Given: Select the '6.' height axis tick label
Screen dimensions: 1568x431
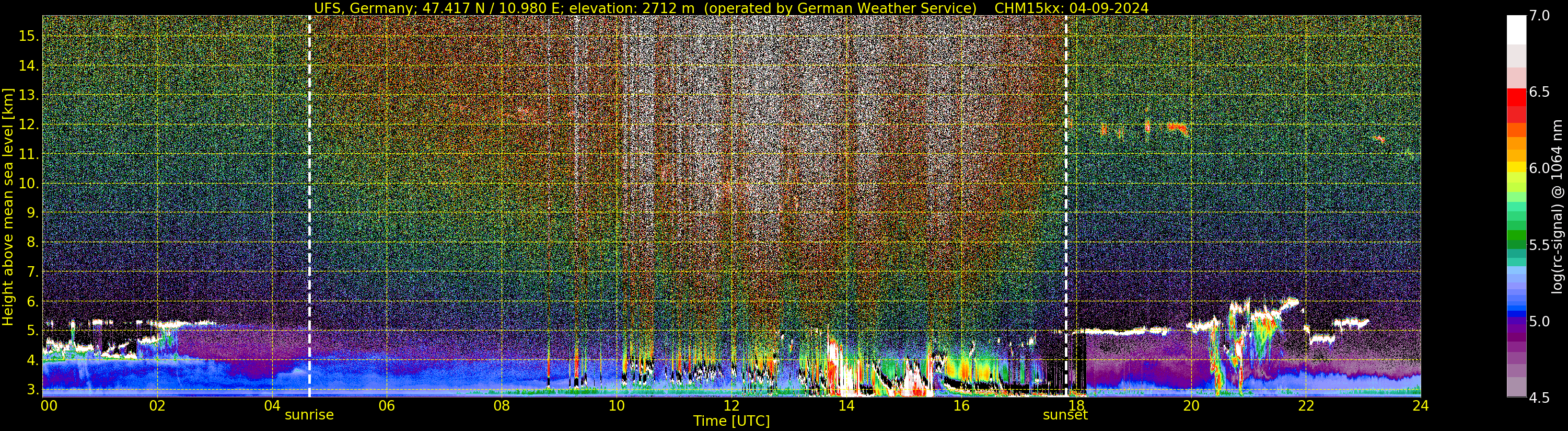Looking at the screenshot, I should [x=32, y=302].
